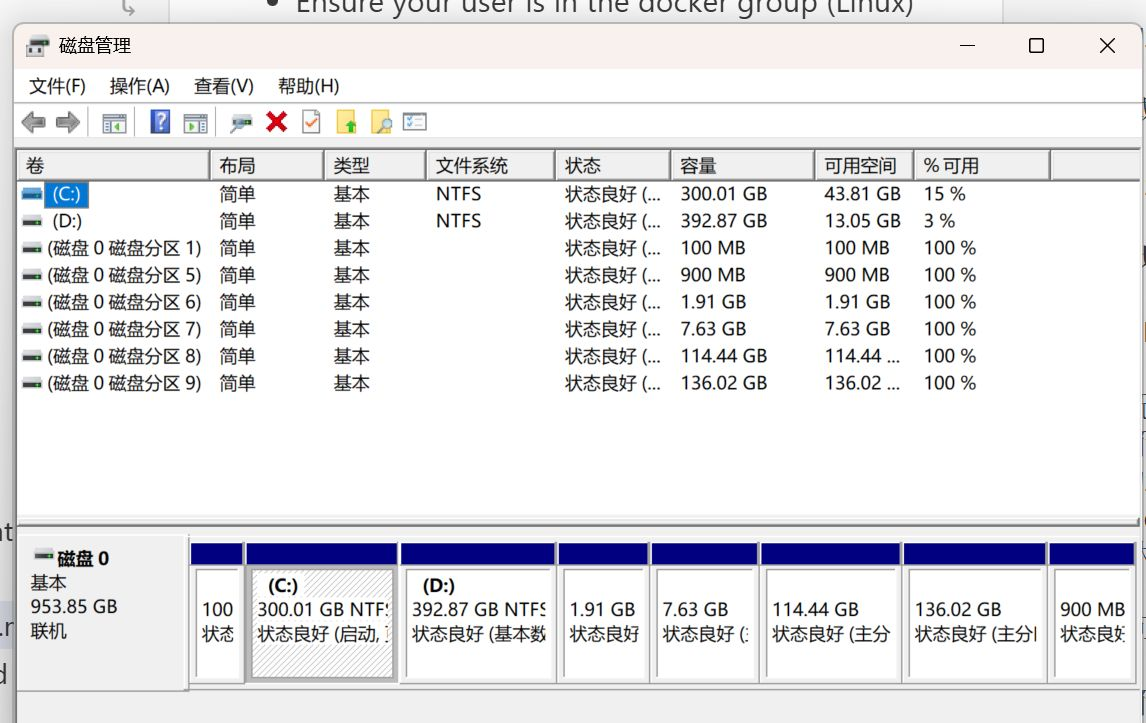
Task: Click the drive icon of 磁盘分区 9 row
Action: coord(31,384)
